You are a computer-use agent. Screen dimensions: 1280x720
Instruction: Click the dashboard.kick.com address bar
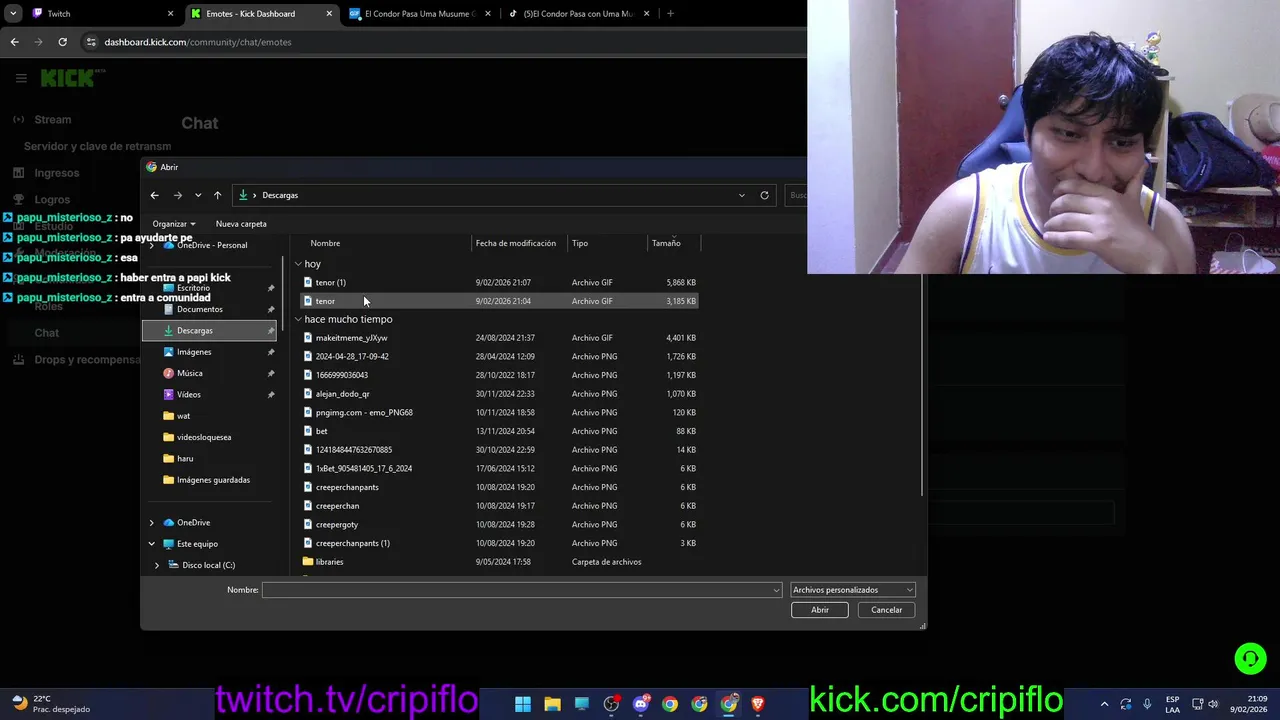click(198, 42)
